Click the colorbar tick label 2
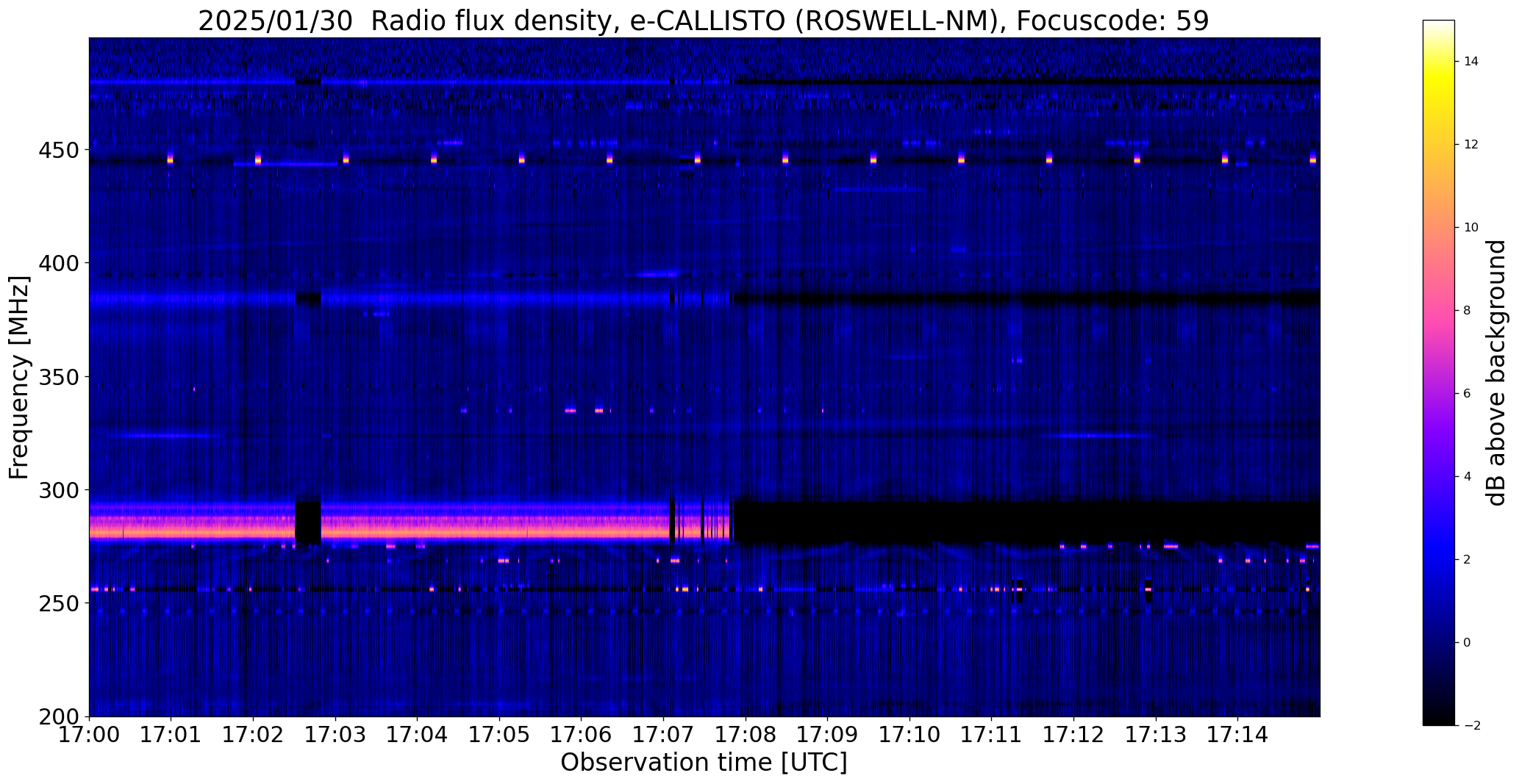Screen dimensions: 1519x784 point(1468,560)
